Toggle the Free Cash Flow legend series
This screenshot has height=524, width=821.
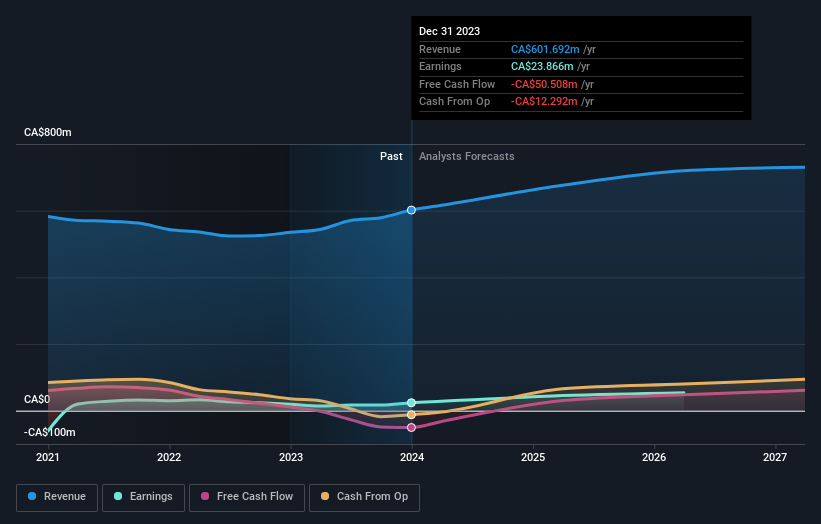247,497
